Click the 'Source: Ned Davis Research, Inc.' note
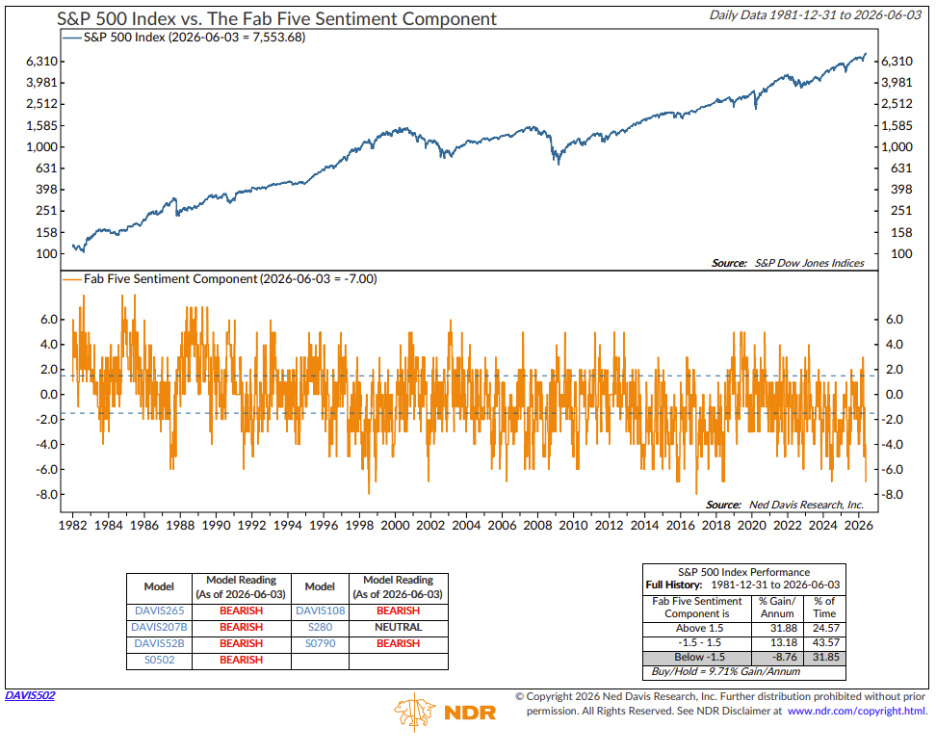Viewport: 936px width, 741px height. 784,505
